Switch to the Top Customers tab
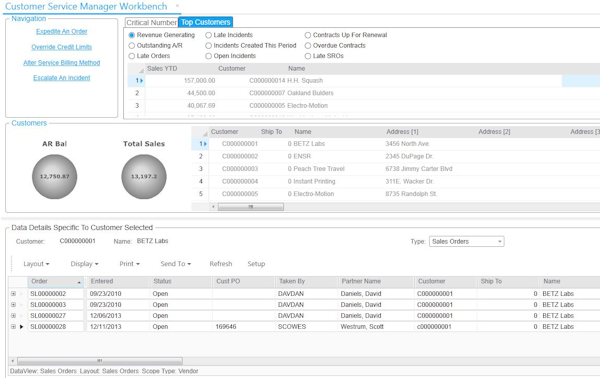The height and width of the screenshot is (378, 600). 205,22
